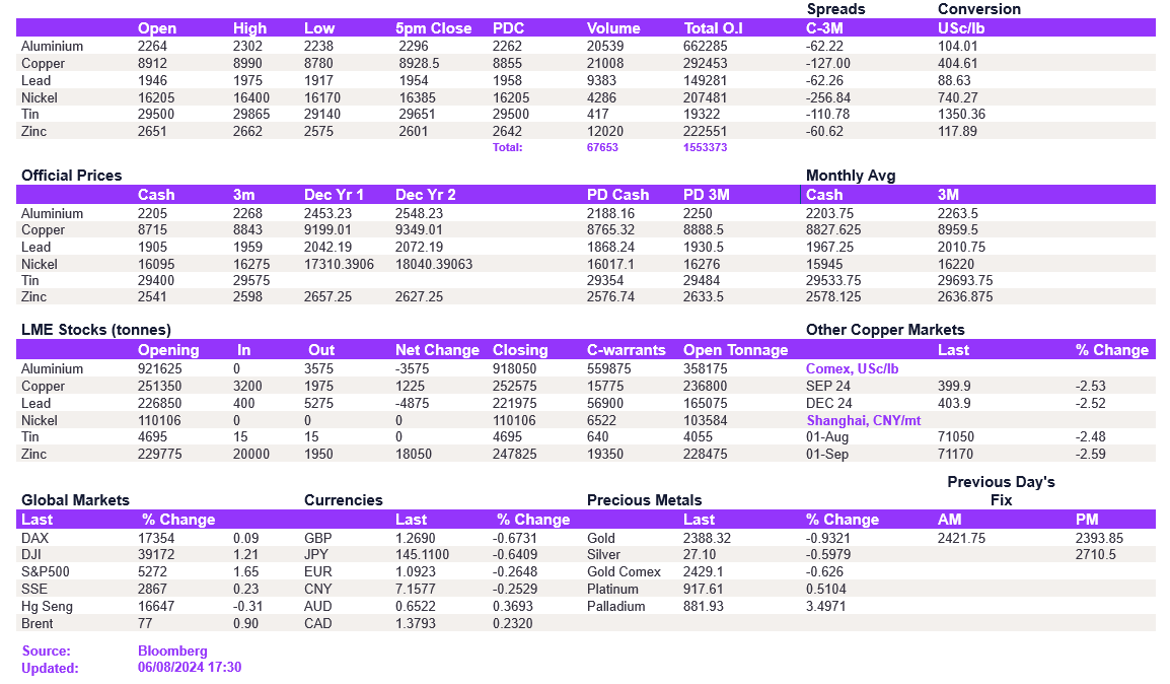Select the Zinc net change value 18050

pyautogui.click(x=412, y=455)
